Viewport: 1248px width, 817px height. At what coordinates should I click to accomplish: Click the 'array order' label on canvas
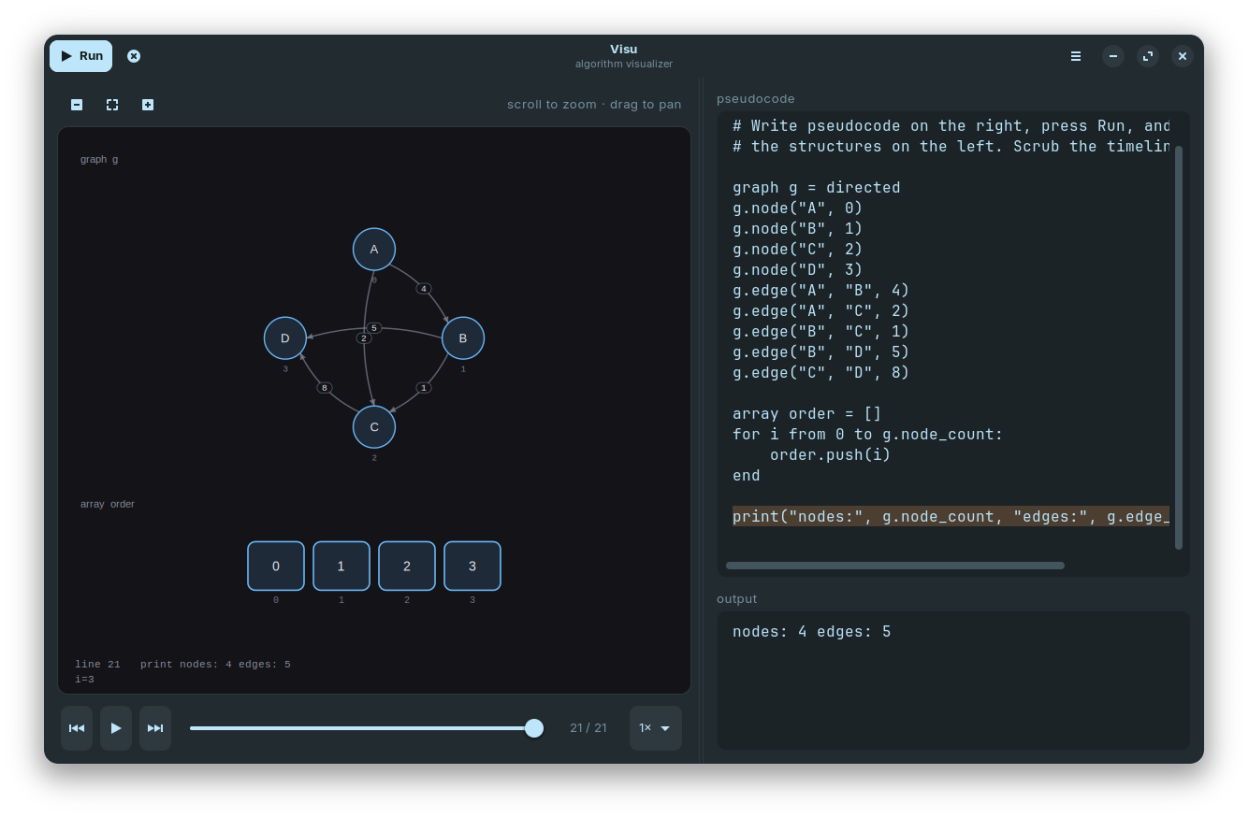pos(107,504)
